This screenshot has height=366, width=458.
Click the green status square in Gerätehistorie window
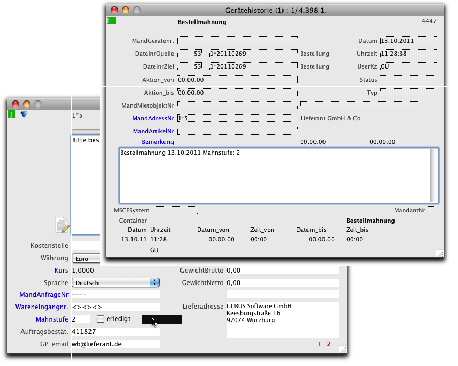[x=112, y=21]
